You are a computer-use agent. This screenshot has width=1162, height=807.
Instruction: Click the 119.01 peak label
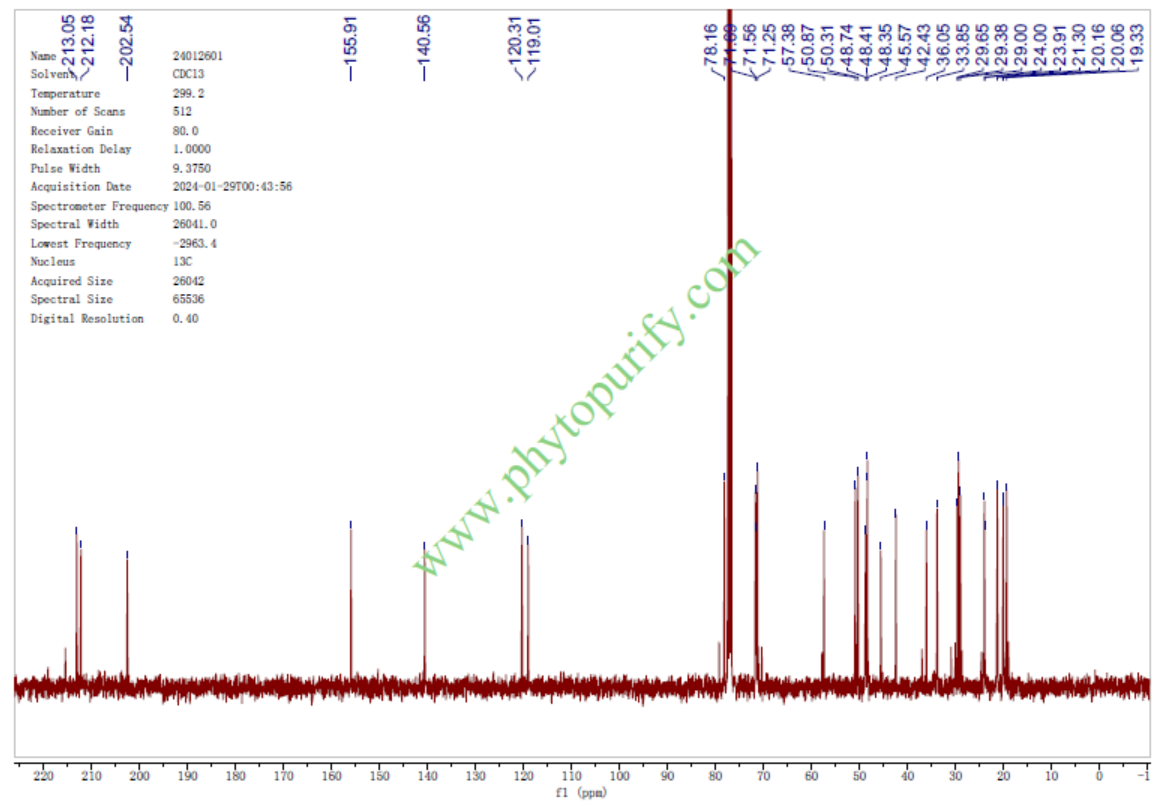click(534, 40)
